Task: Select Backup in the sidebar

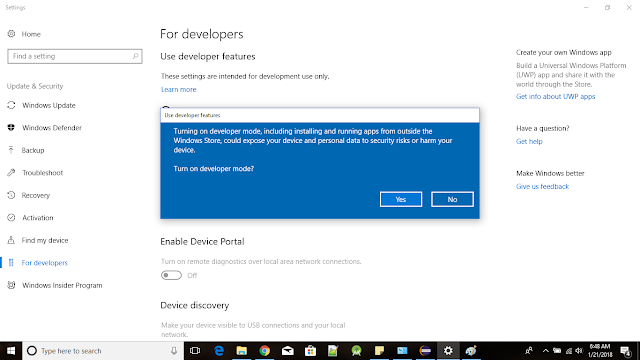Action: (x=26, y=150)
